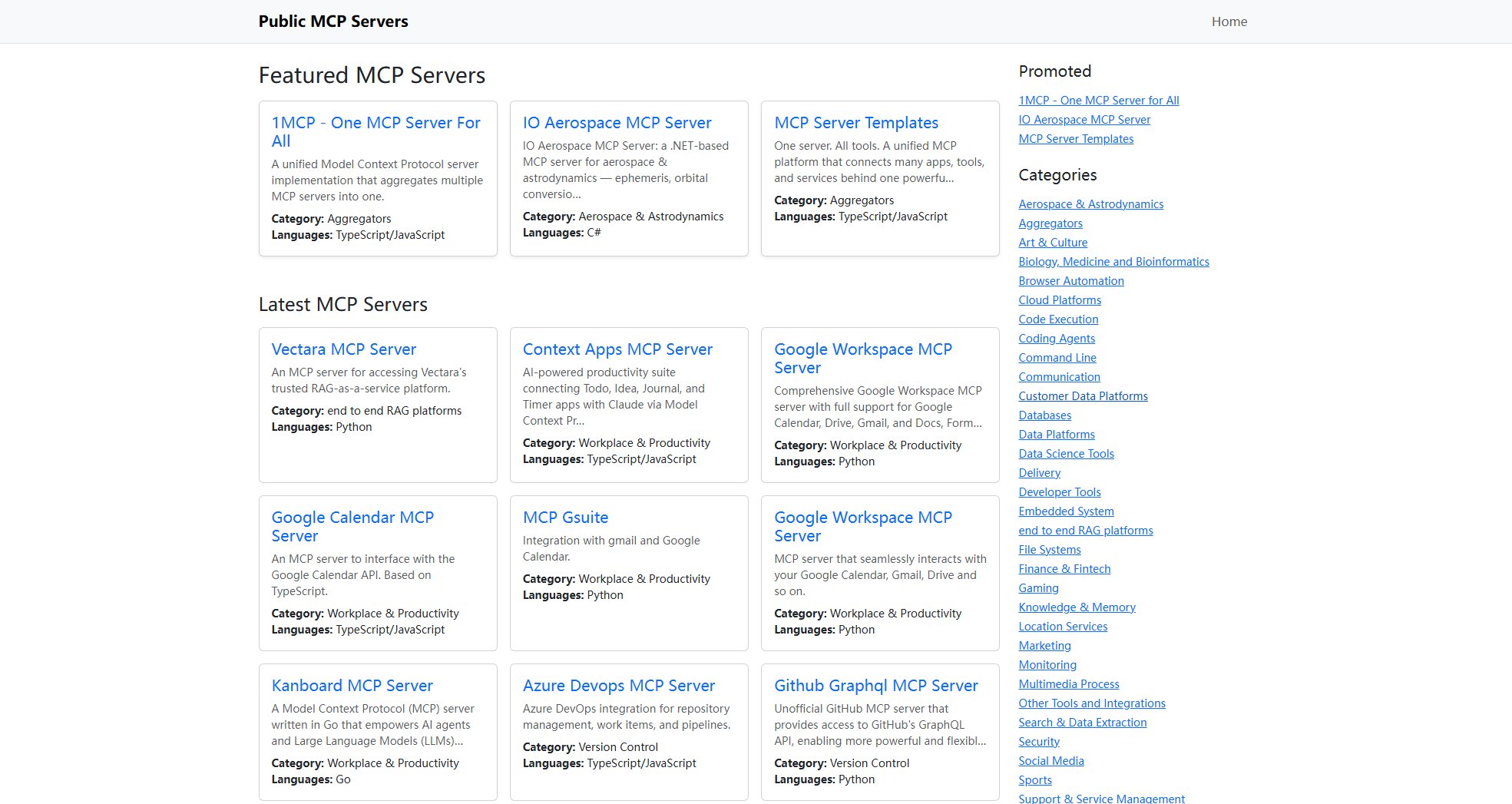Viewport: 1512px width, 804px height.
Task: Click 'Languages: Go' in Kanboard card
Action: [x=311, y=779]
